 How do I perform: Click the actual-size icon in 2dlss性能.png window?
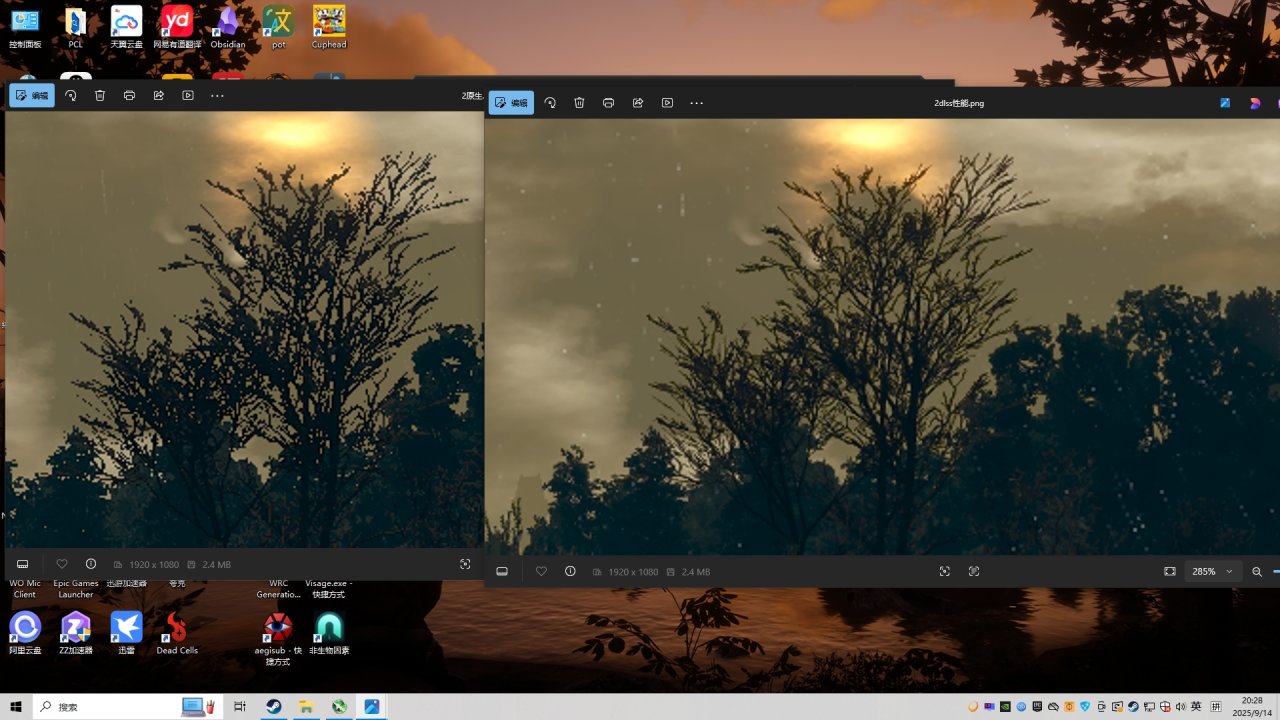[974, 571]
